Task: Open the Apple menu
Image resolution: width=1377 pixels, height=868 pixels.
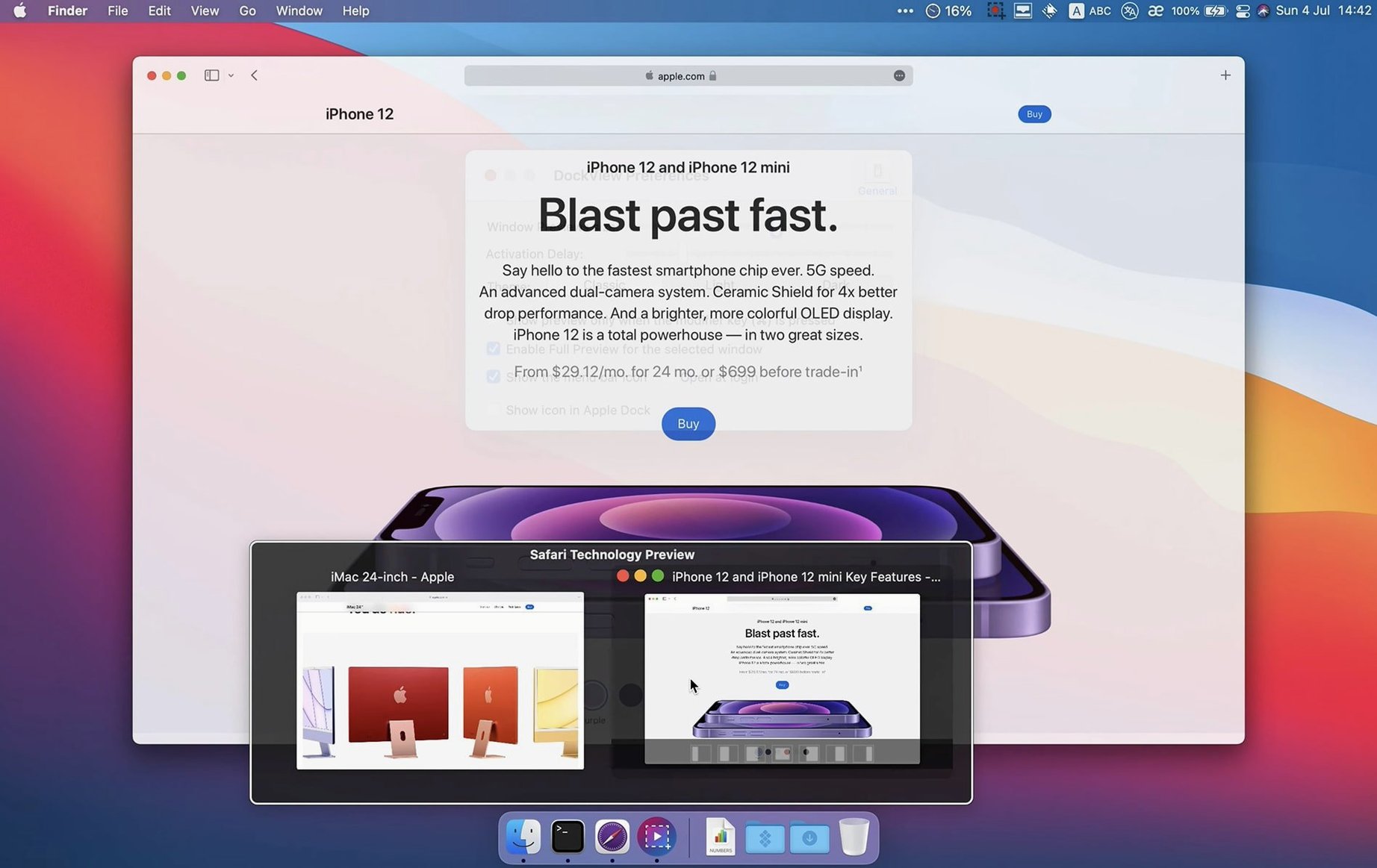Action: click(20, 10)
